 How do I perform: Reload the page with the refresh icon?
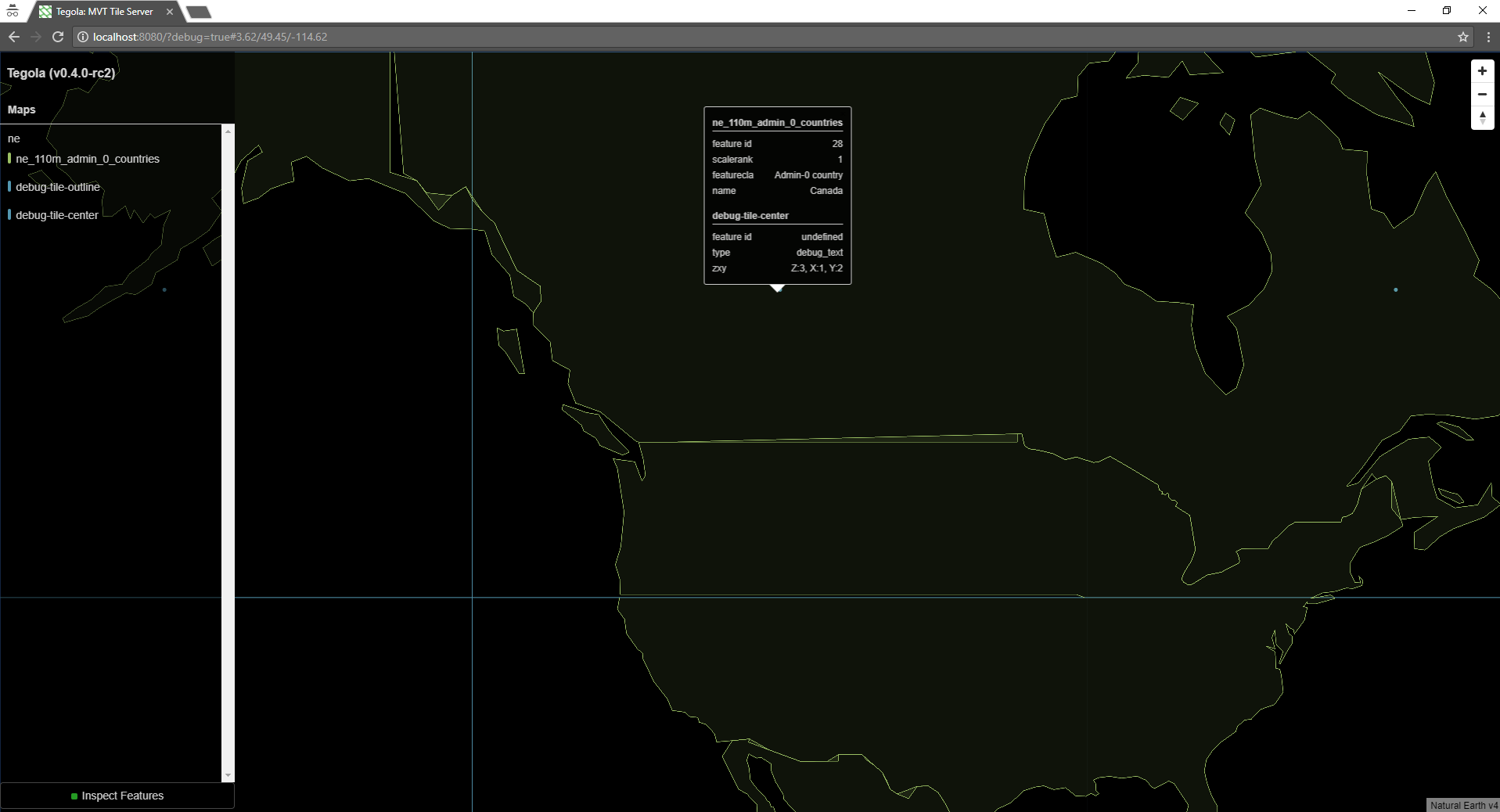pos(58,36)
